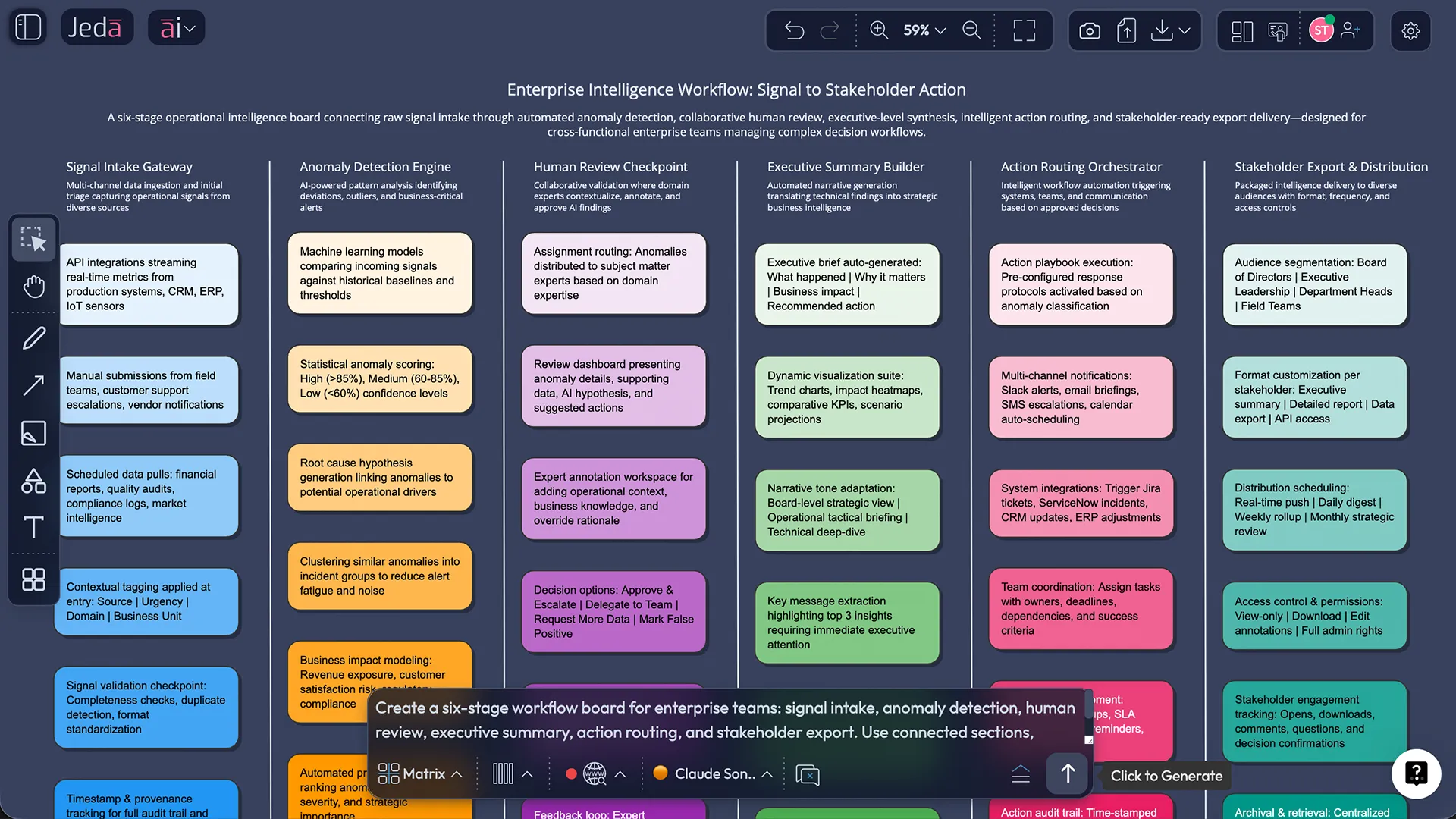This screenshot has height=819, width=1456.
Task: Choose the shapes tool
Action: (33, 481)
